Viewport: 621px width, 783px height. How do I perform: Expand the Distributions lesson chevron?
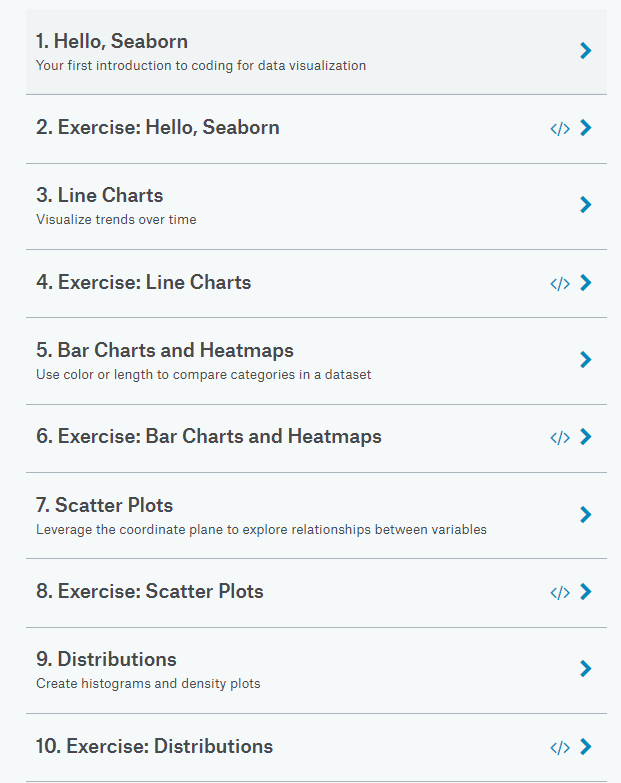point(586,668)
